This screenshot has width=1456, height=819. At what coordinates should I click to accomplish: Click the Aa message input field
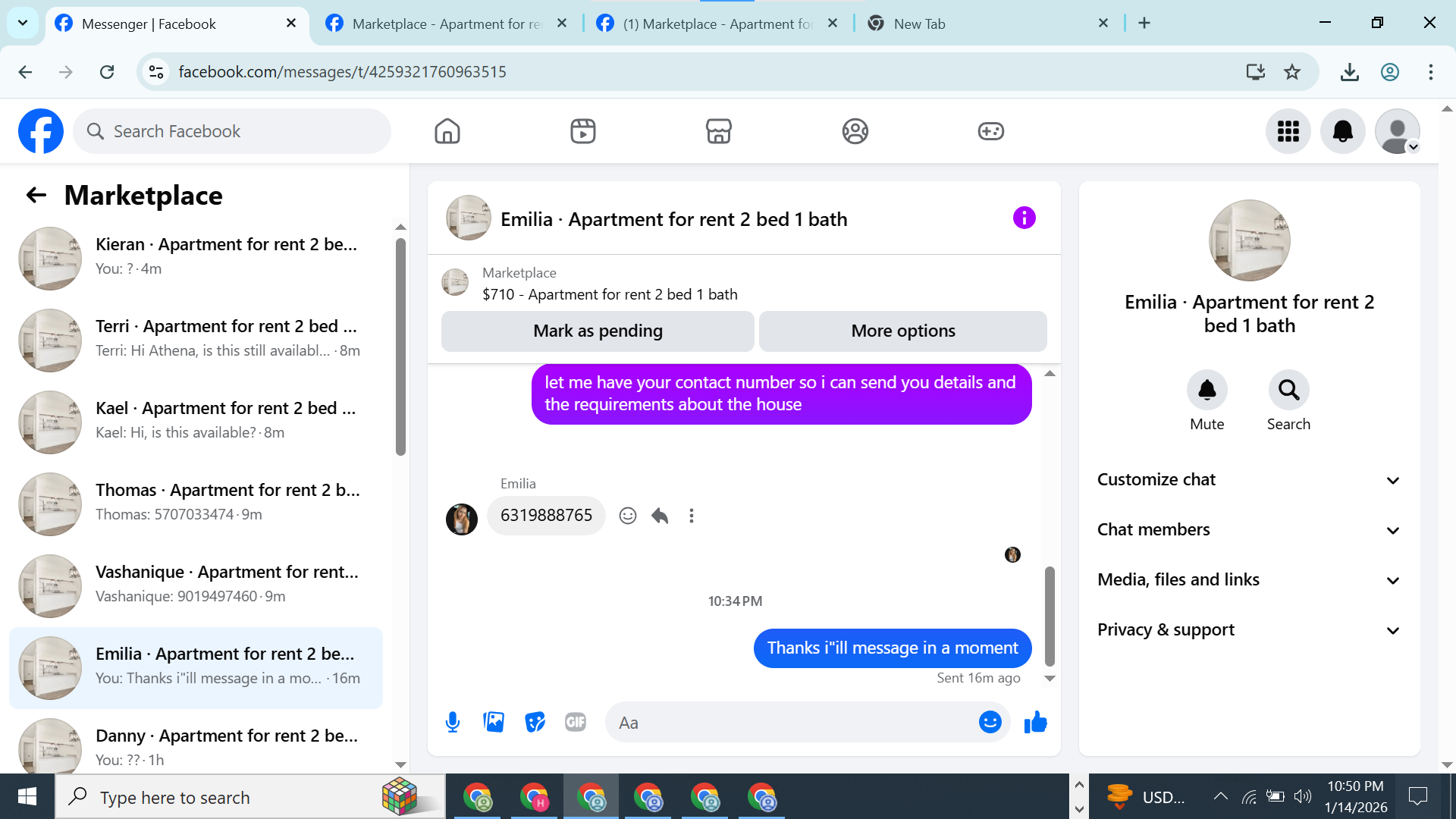[789, 723]
